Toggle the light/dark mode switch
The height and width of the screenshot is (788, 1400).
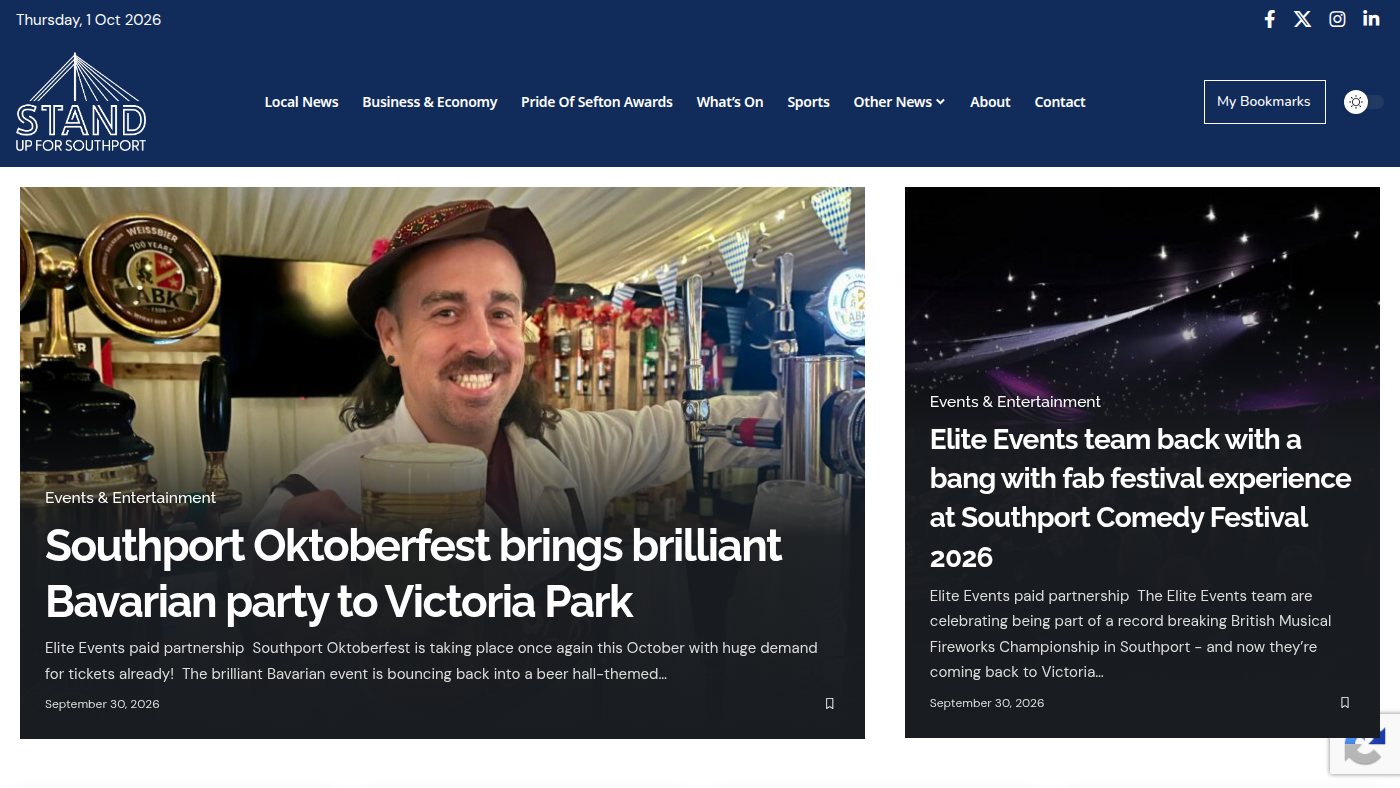[1364, 102]
